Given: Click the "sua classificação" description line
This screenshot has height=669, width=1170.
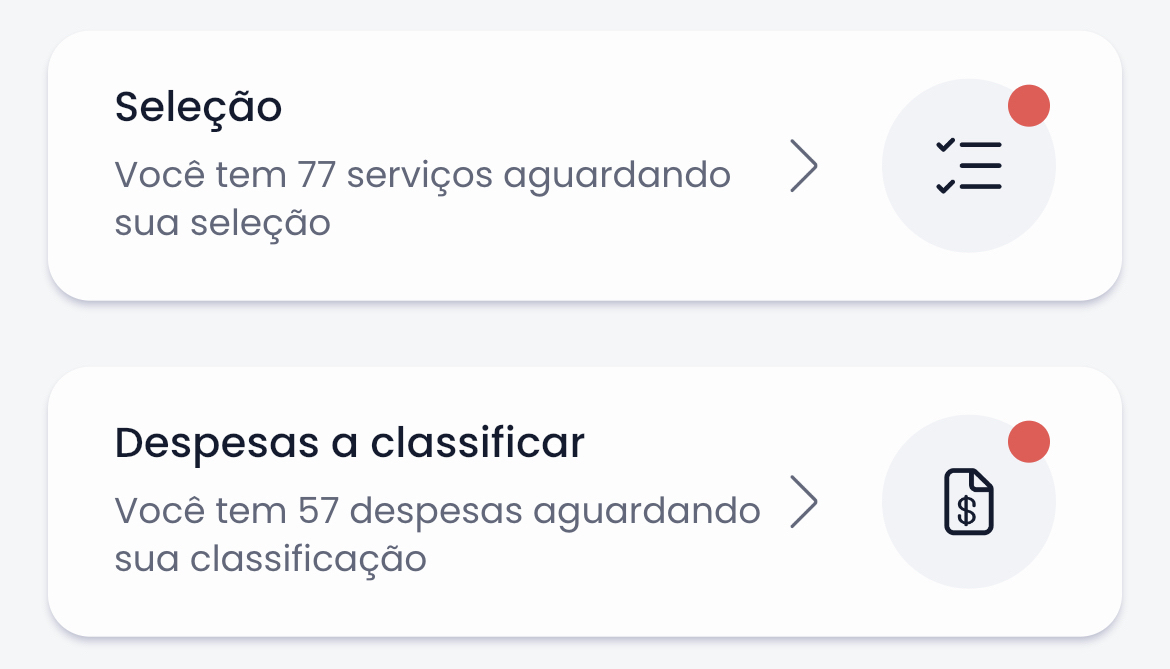Looking at the screenshot, I should 270,559.
